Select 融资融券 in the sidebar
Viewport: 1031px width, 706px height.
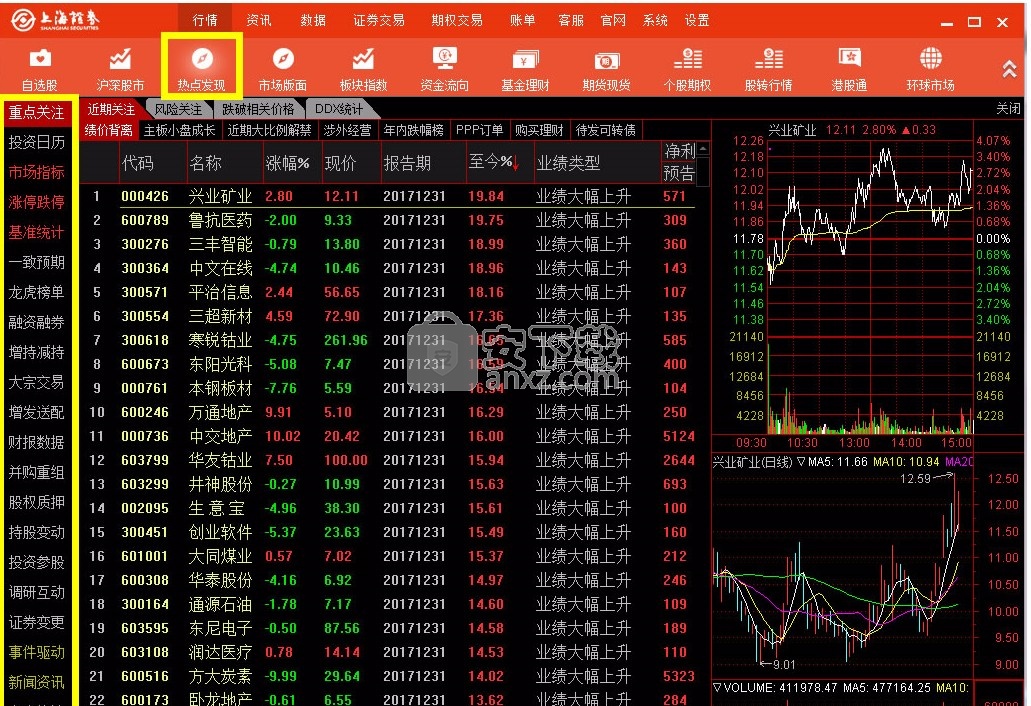click(37, 322)
